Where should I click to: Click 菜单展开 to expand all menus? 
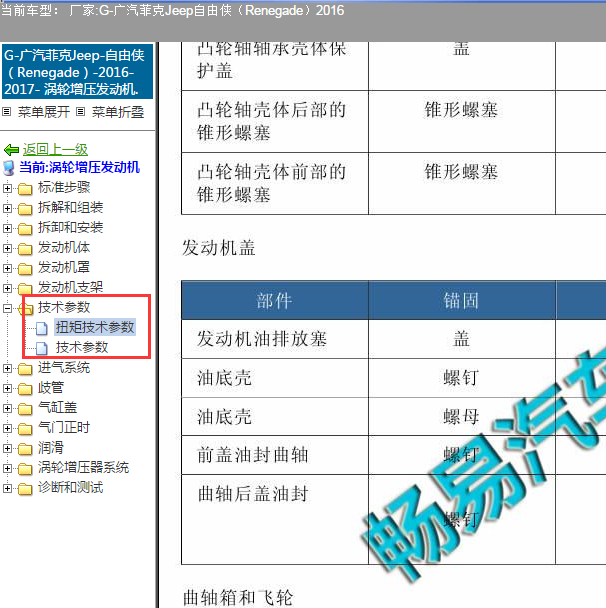[44, 112]
